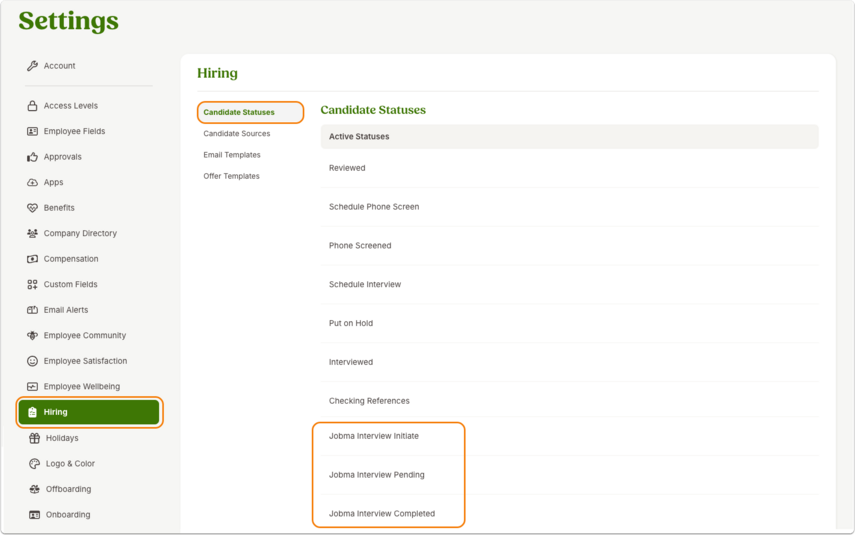Open Employee Satisfaction settings
This screenshot has width=855, height=535.
click(85, 361)
